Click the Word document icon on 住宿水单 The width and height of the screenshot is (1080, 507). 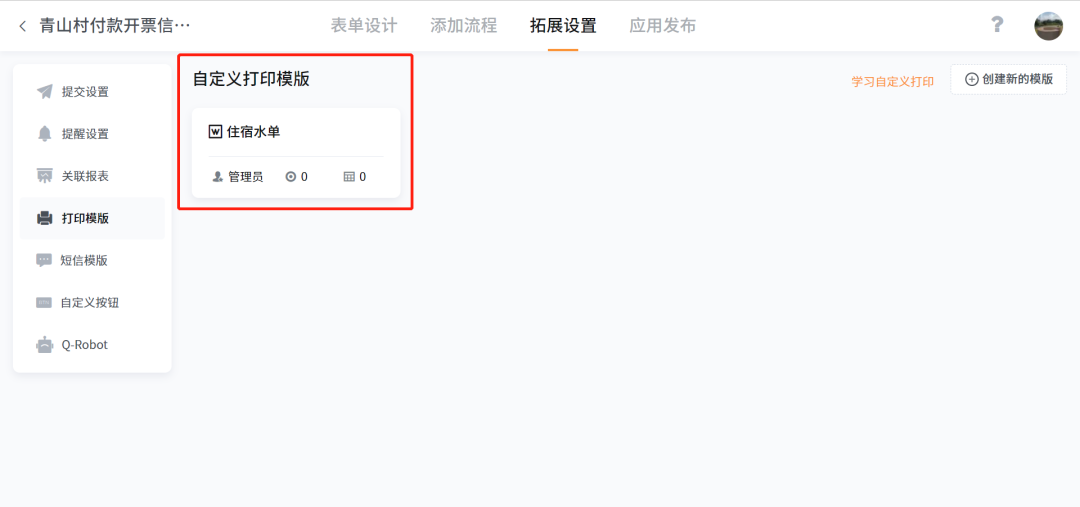click(215, 132)
